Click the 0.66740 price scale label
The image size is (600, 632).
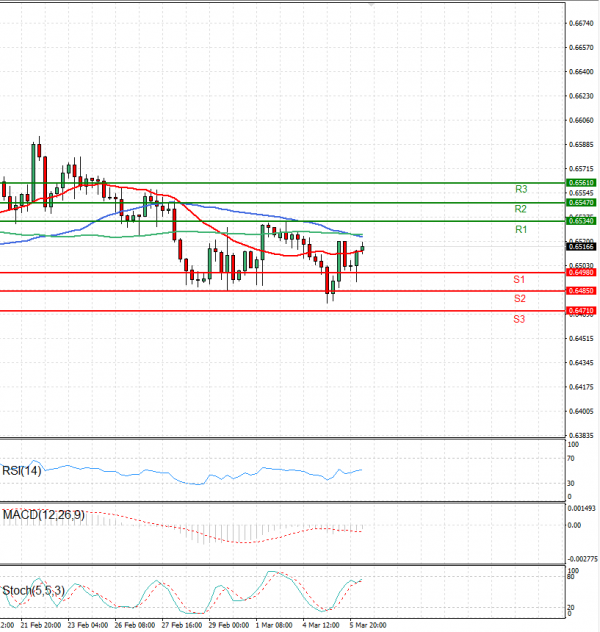581,22
